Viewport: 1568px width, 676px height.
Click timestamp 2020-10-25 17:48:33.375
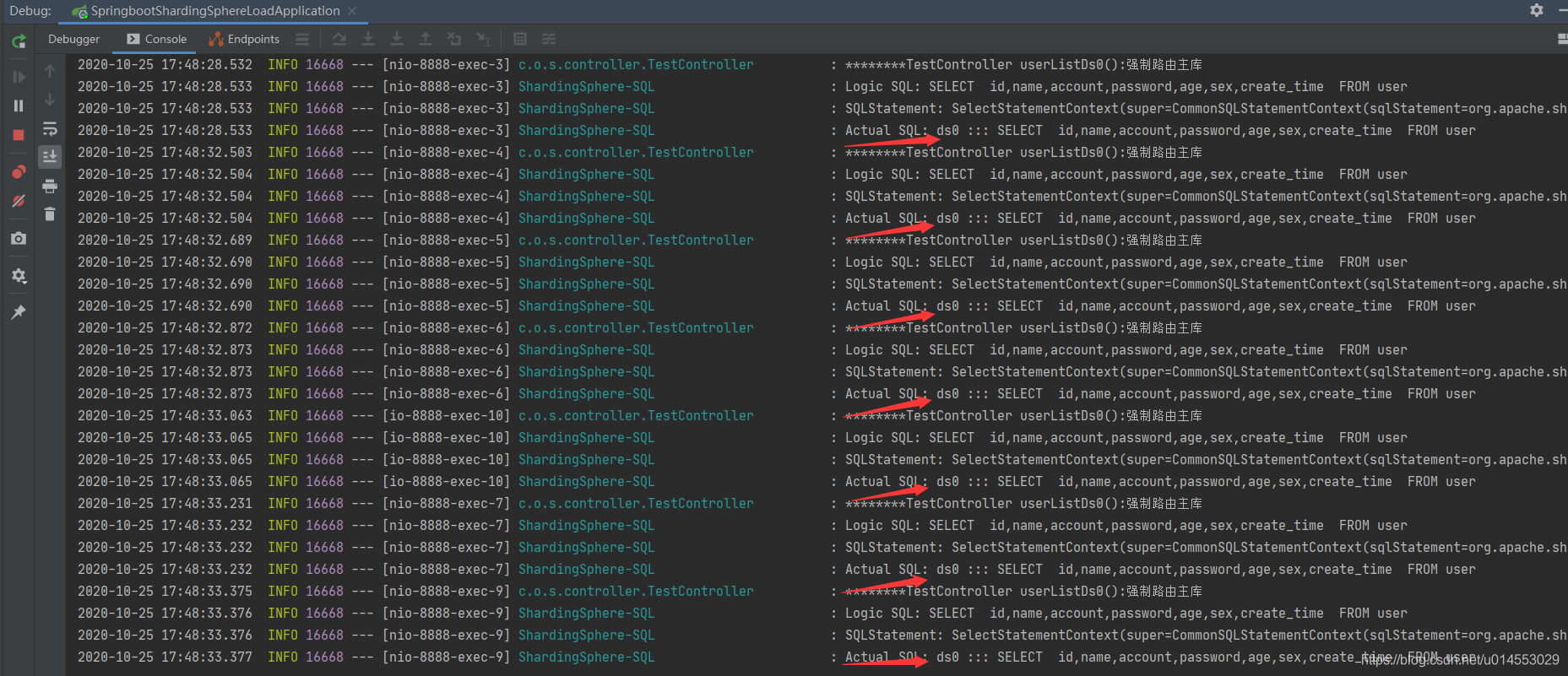tap(165, 591)
